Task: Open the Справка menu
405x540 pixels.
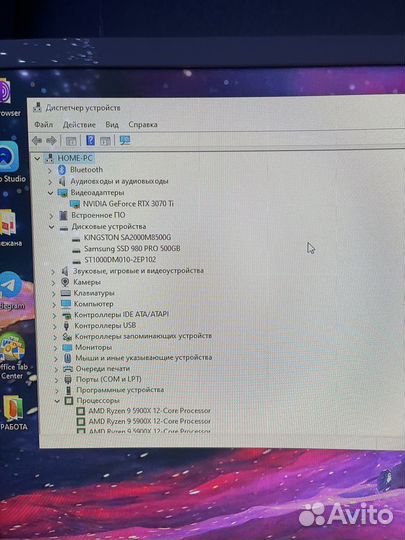Action: pyautogui.click(x=143, y=124)
